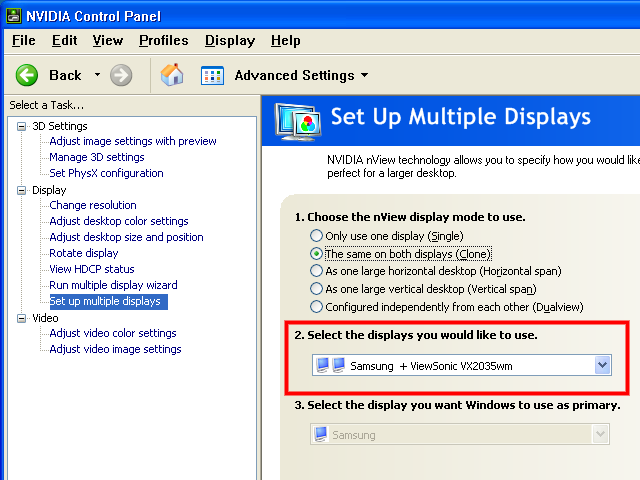The width and height of the screenshot is (640, 480).
Task: Click the Advanced Settings view icon
Action: [x=212, y=76]
